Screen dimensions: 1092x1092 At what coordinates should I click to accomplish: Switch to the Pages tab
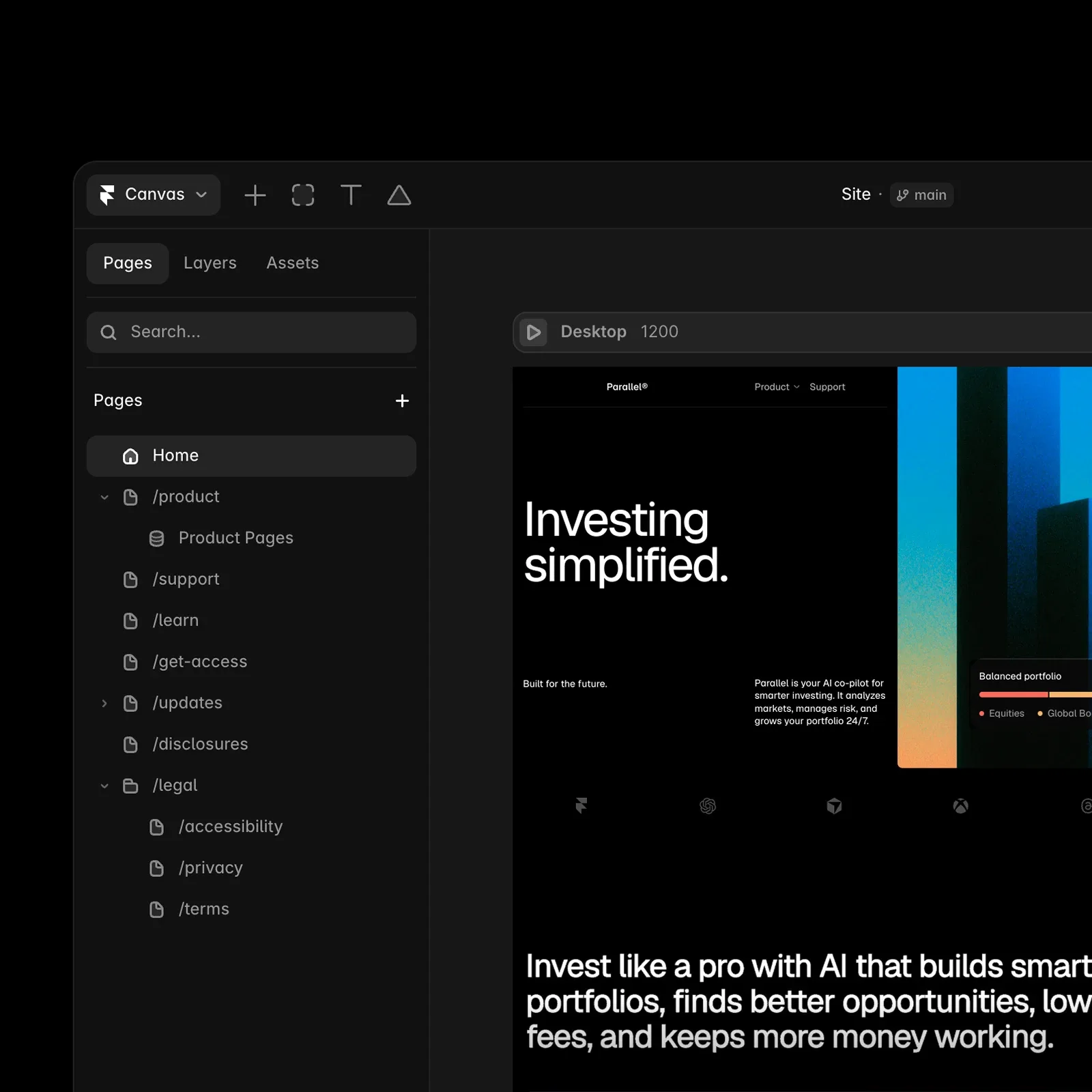click(128, 263)
